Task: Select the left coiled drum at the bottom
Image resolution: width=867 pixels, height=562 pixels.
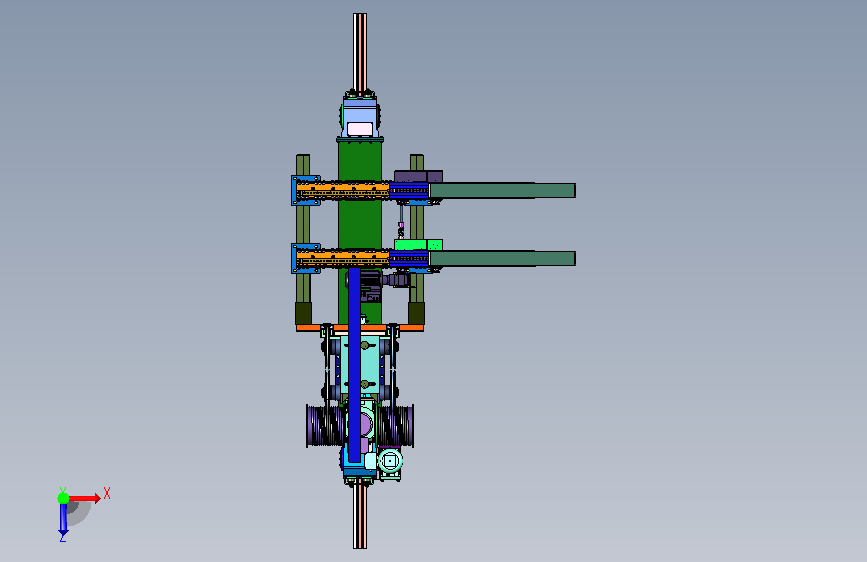Action: tap(324, 426)
